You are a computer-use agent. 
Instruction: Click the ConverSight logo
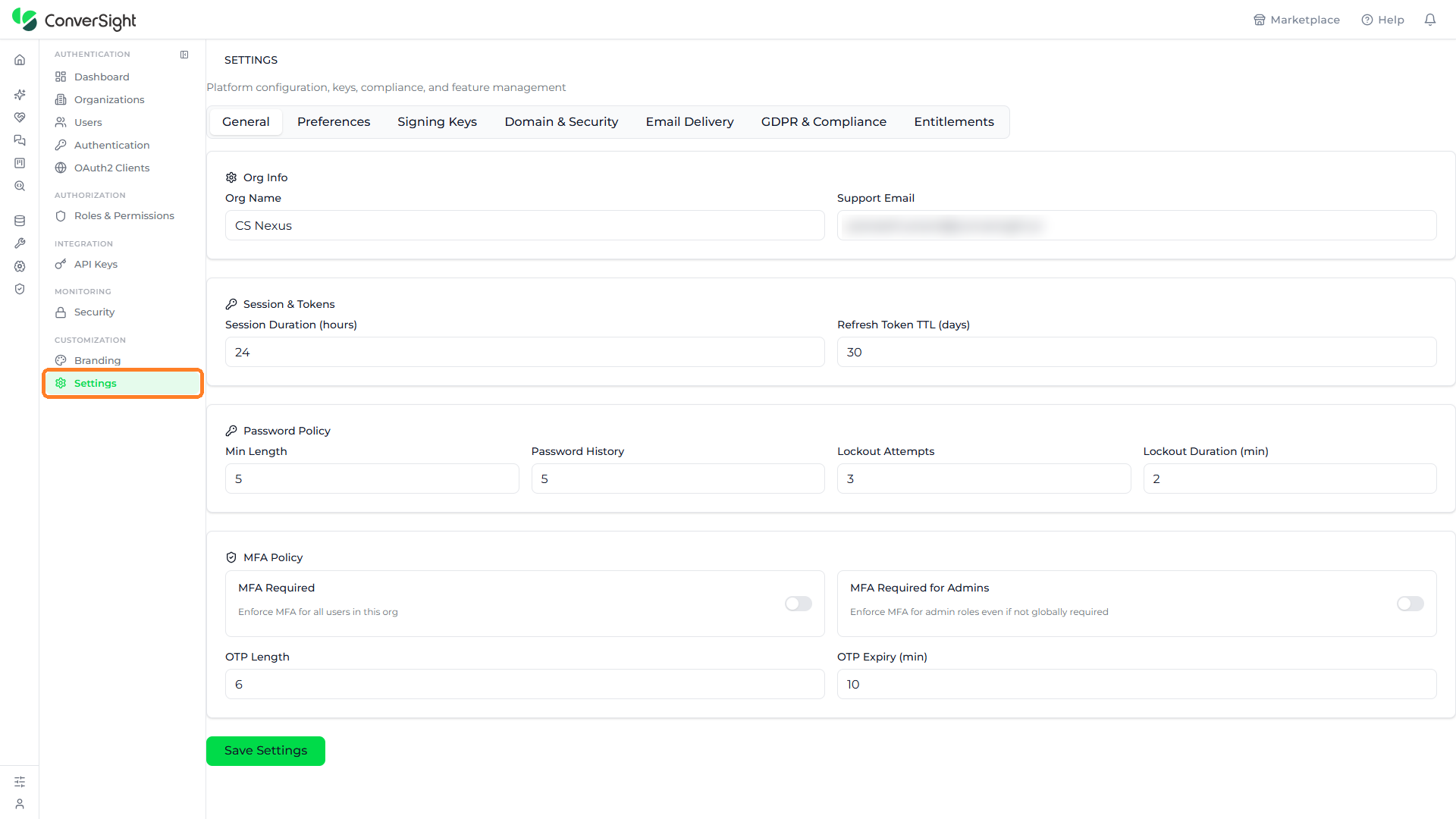point(74,20)
